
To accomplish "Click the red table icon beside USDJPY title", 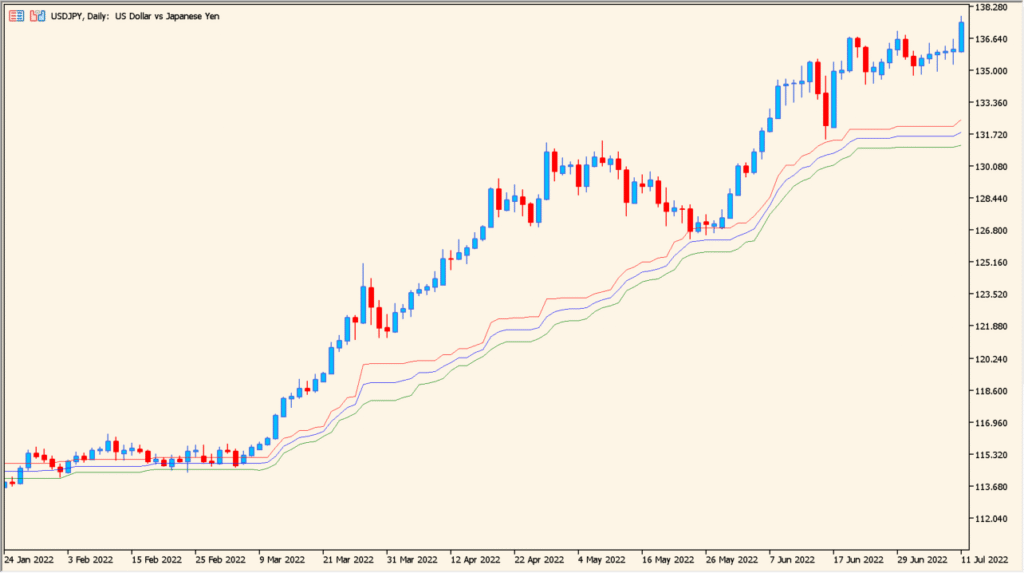I will [16, 16].
